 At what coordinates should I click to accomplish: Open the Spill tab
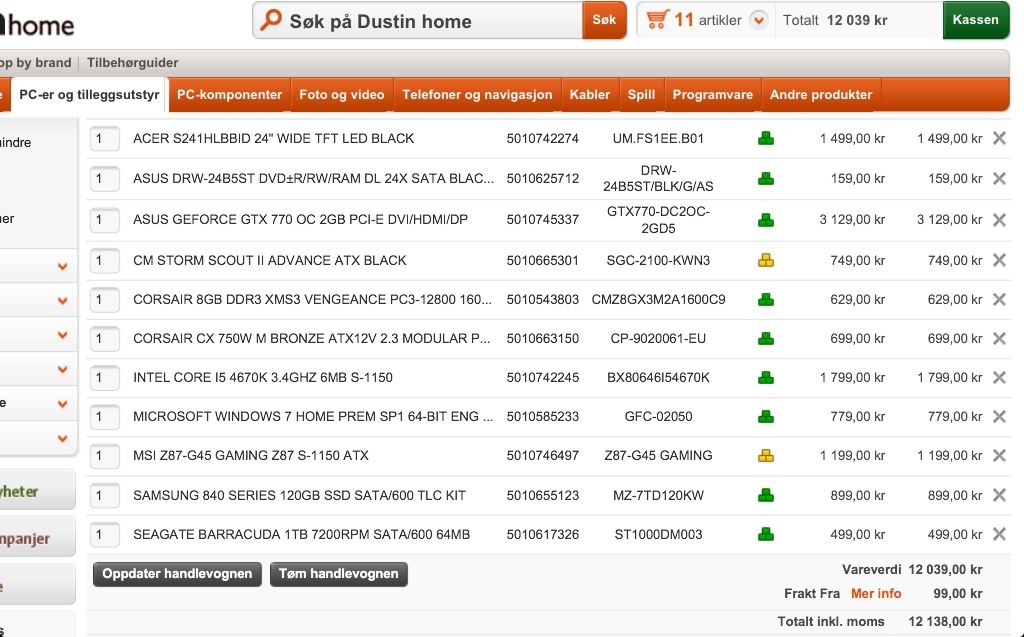coord(641,95)
